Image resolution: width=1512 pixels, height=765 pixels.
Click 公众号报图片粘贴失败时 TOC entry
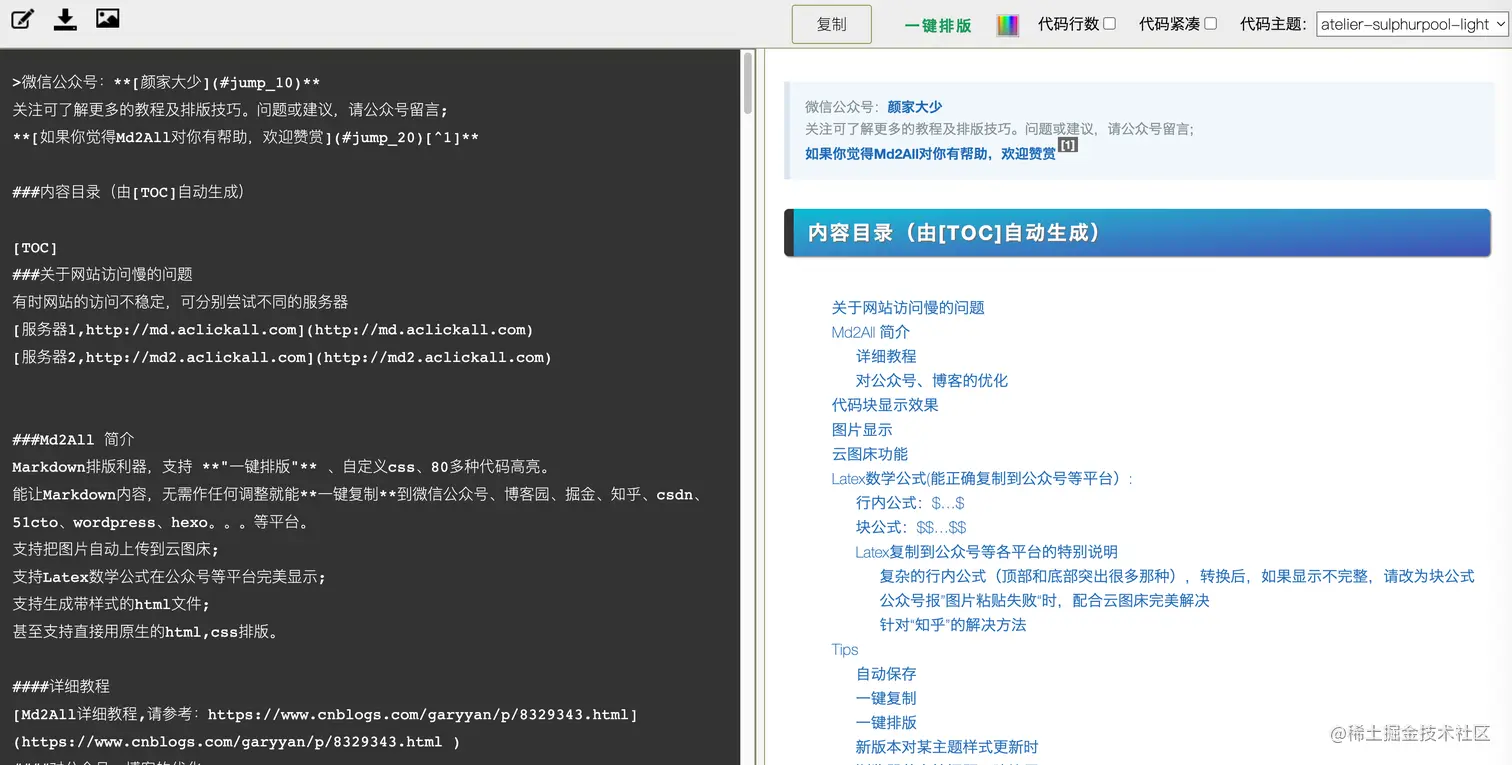[x=1045, y=600]
